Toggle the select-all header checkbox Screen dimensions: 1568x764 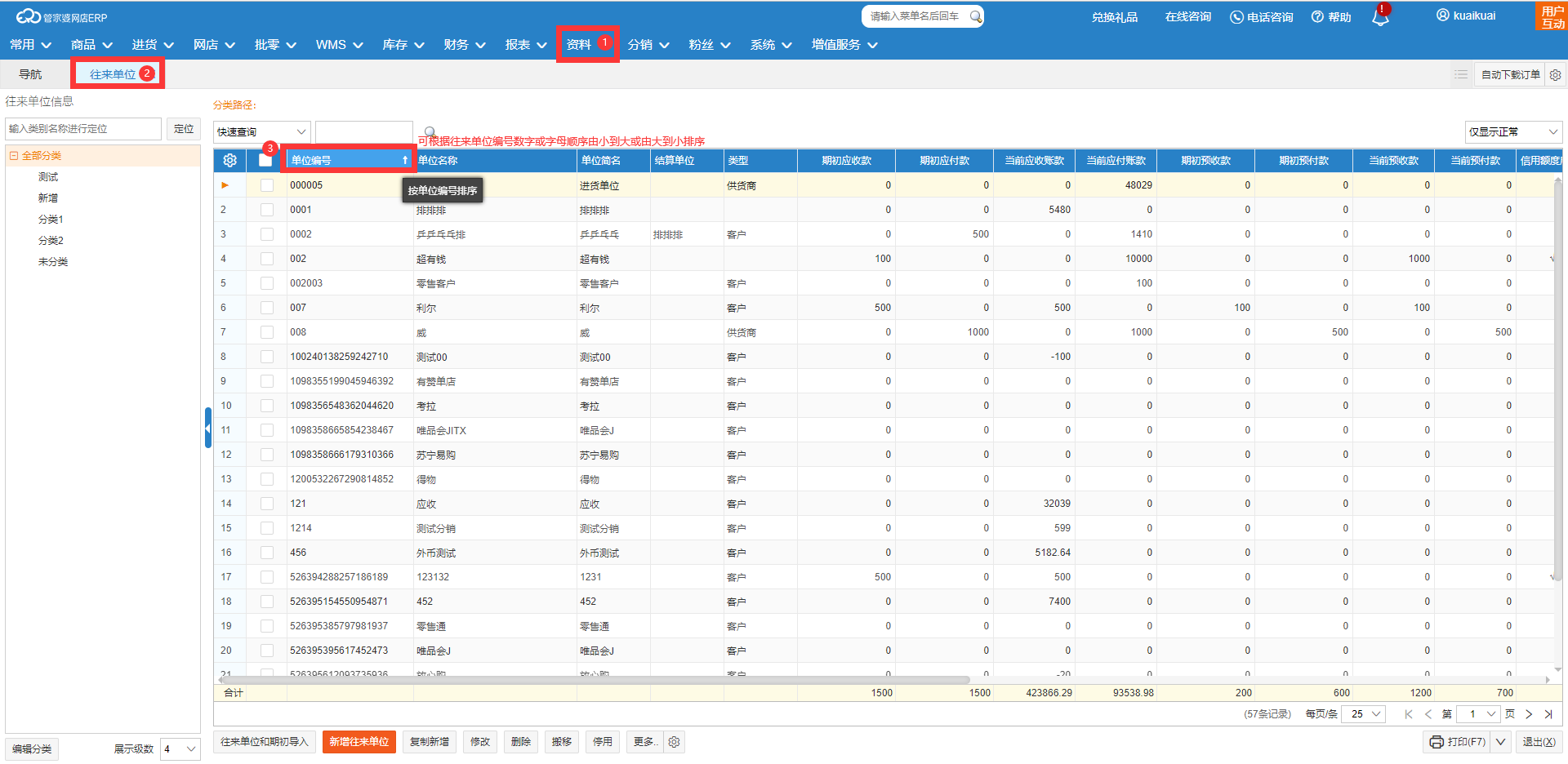click(265, 160)
